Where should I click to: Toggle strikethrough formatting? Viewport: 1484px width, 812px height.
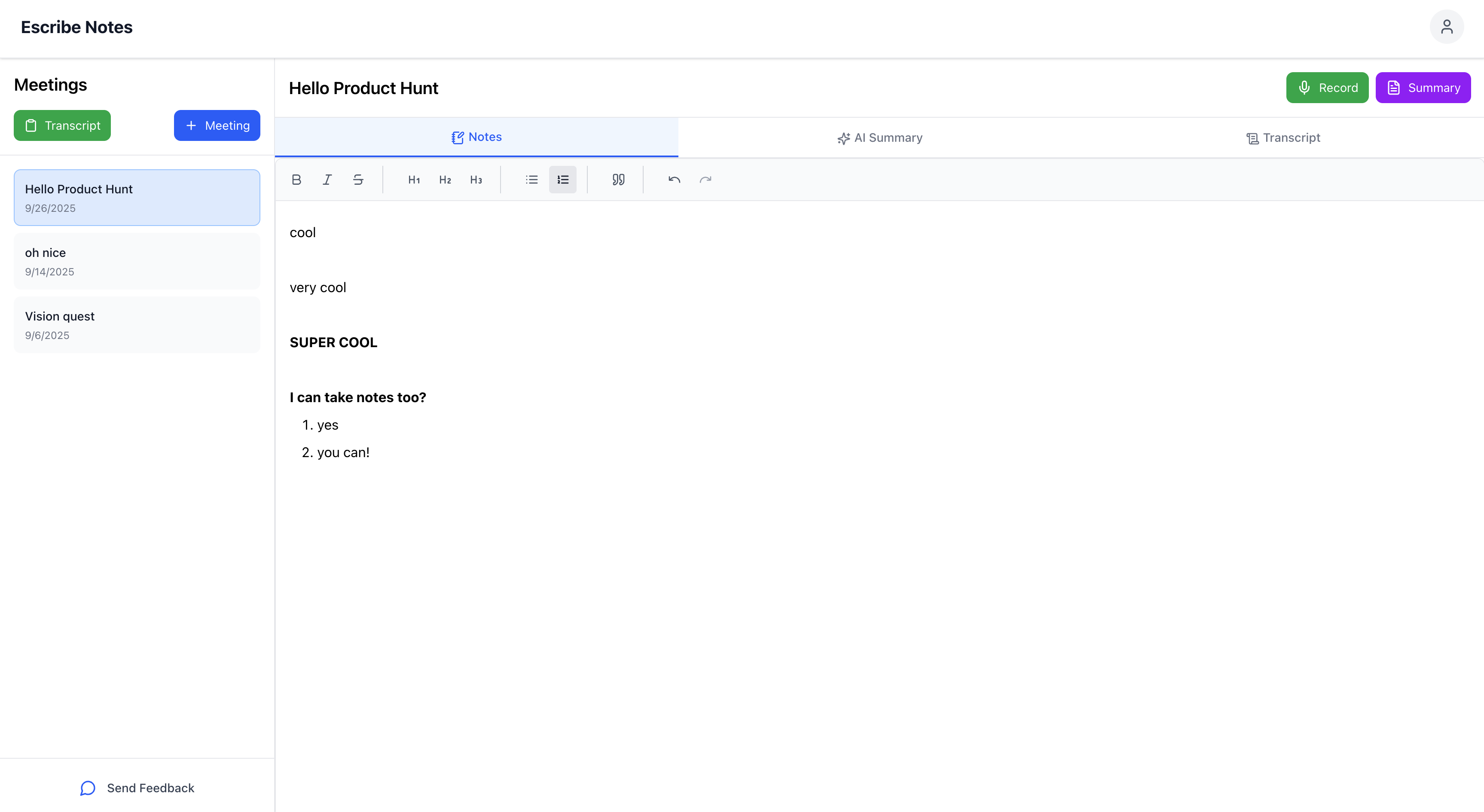point(358,180)
